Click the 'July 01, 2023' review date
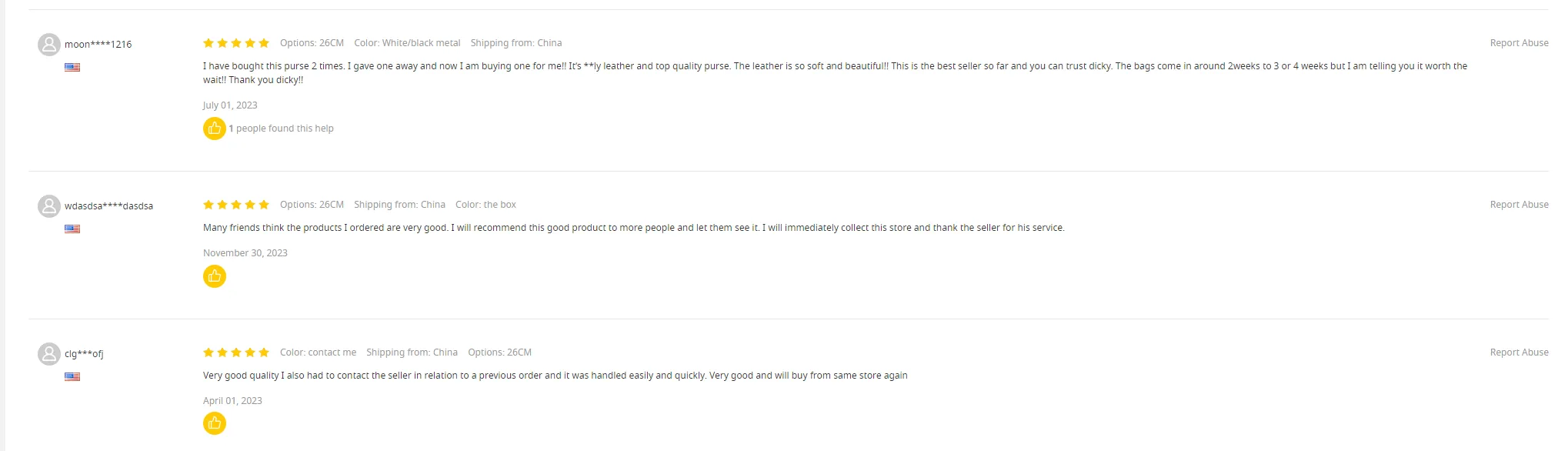The image size is (1568, 451). (230, 105)
